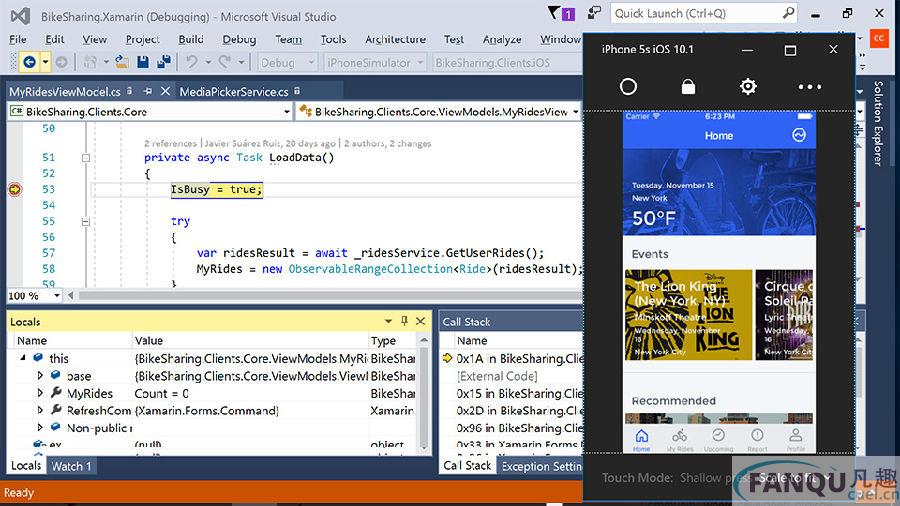
Task: Click the simulator Lock icon
Action: pos(688,87)
